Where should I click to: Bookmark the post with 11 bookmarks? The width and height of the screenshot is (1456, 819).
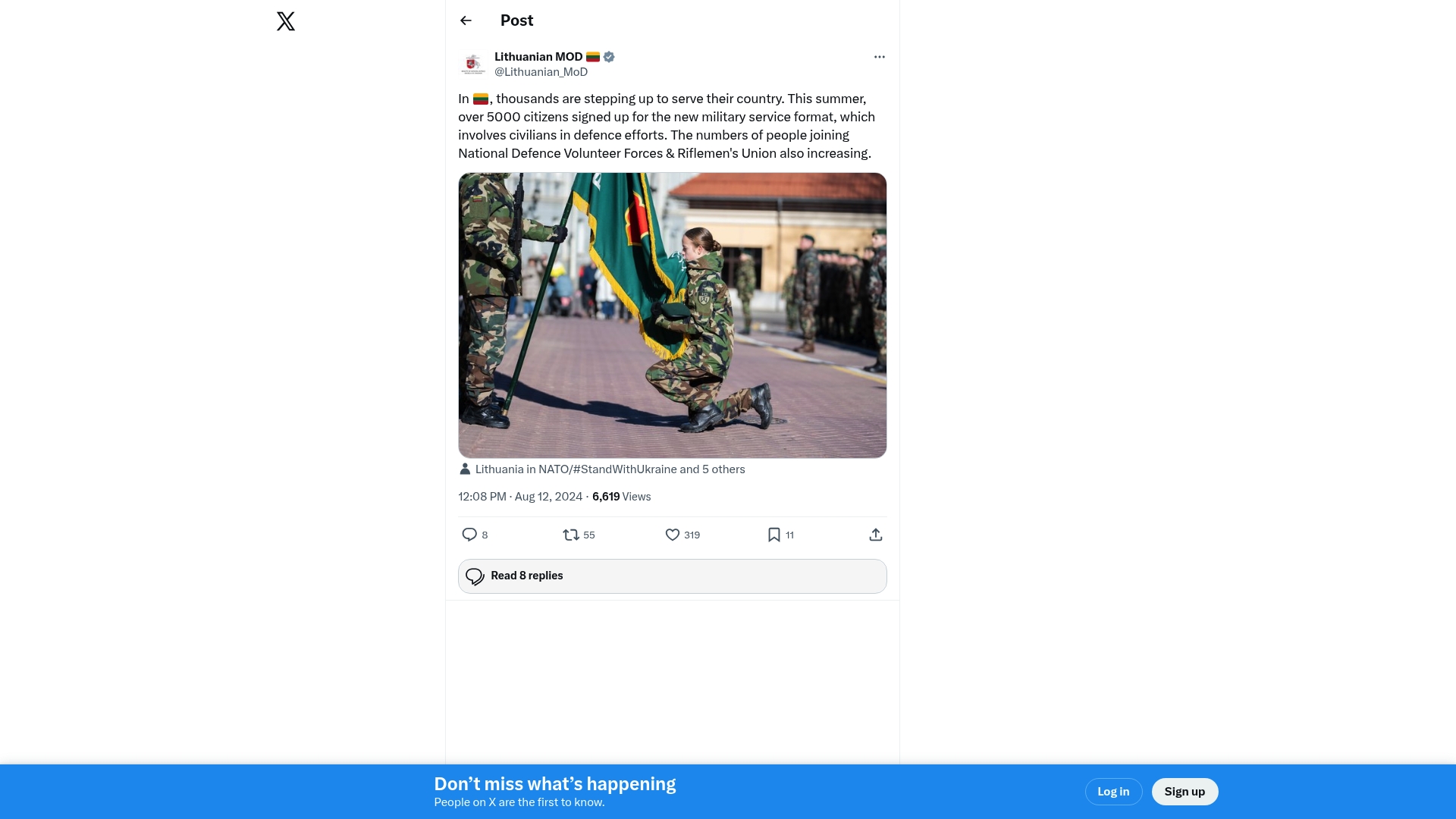coord(773,535)
